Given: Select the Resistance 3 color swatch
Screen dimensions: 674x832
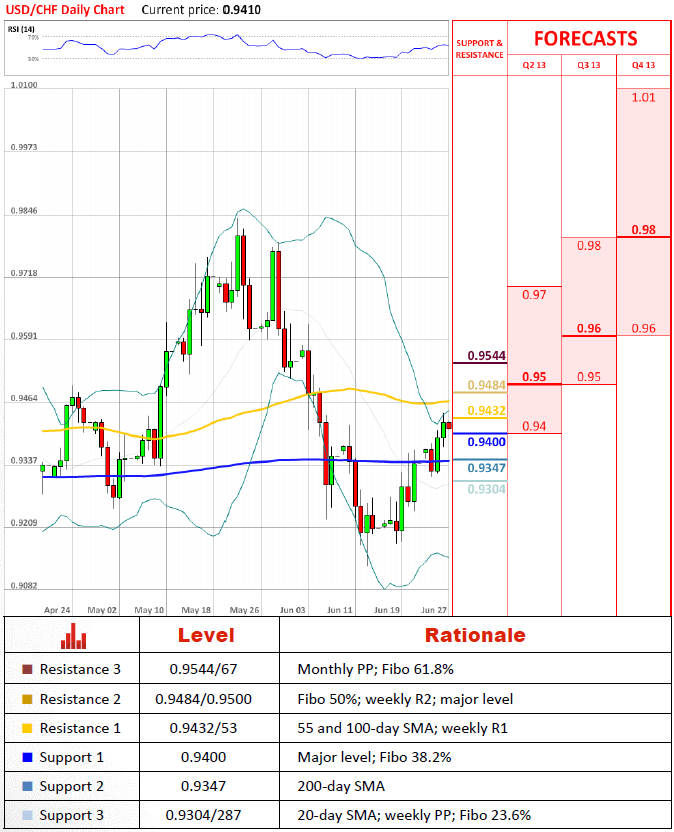Looking at the screenshot, I should pos(28,669).
